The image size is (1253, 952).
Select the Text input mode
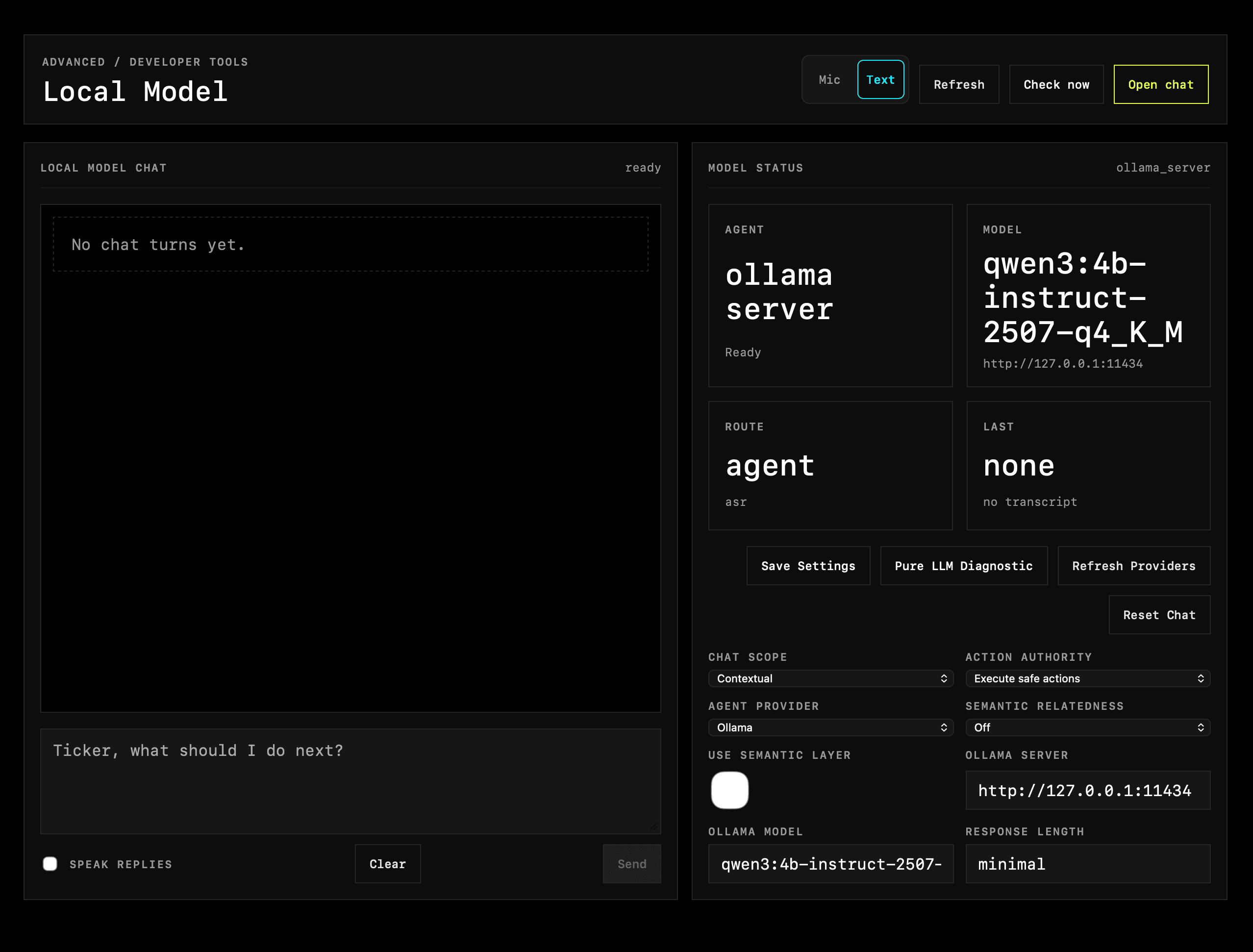click(880, 80)
